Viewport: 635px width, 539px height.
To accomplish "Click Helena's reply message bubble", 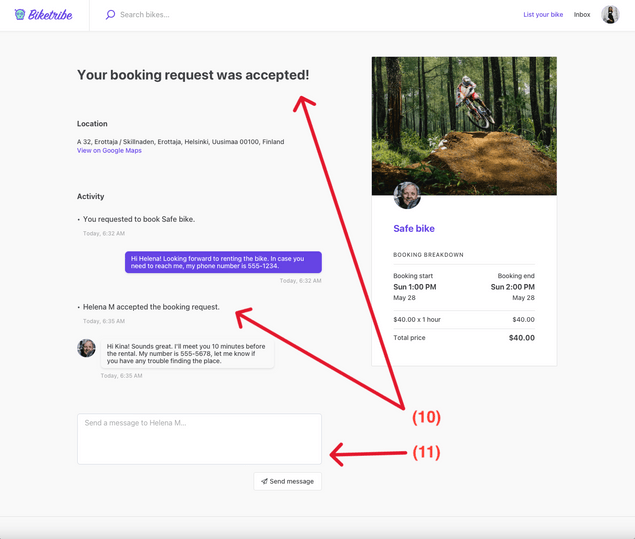I will [188, 353].
